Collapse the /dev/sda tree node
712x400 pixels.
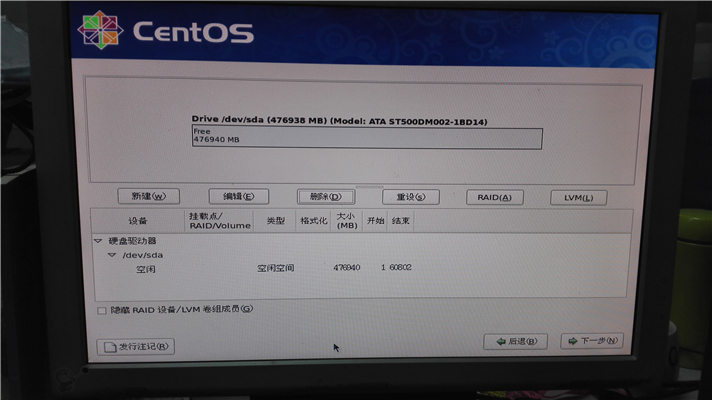(112, 255)
